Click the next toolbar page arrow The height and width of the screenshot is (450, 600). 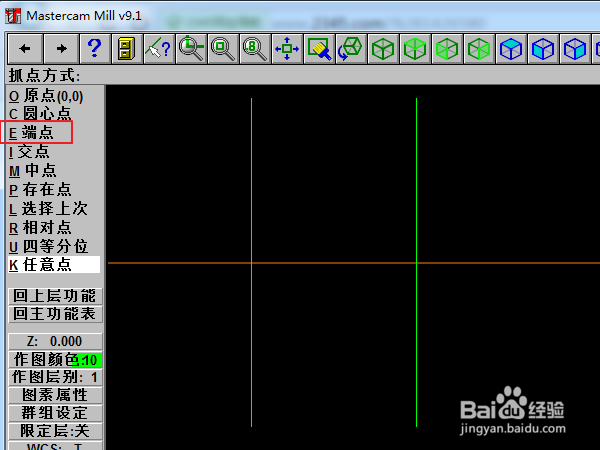(62, 49)
